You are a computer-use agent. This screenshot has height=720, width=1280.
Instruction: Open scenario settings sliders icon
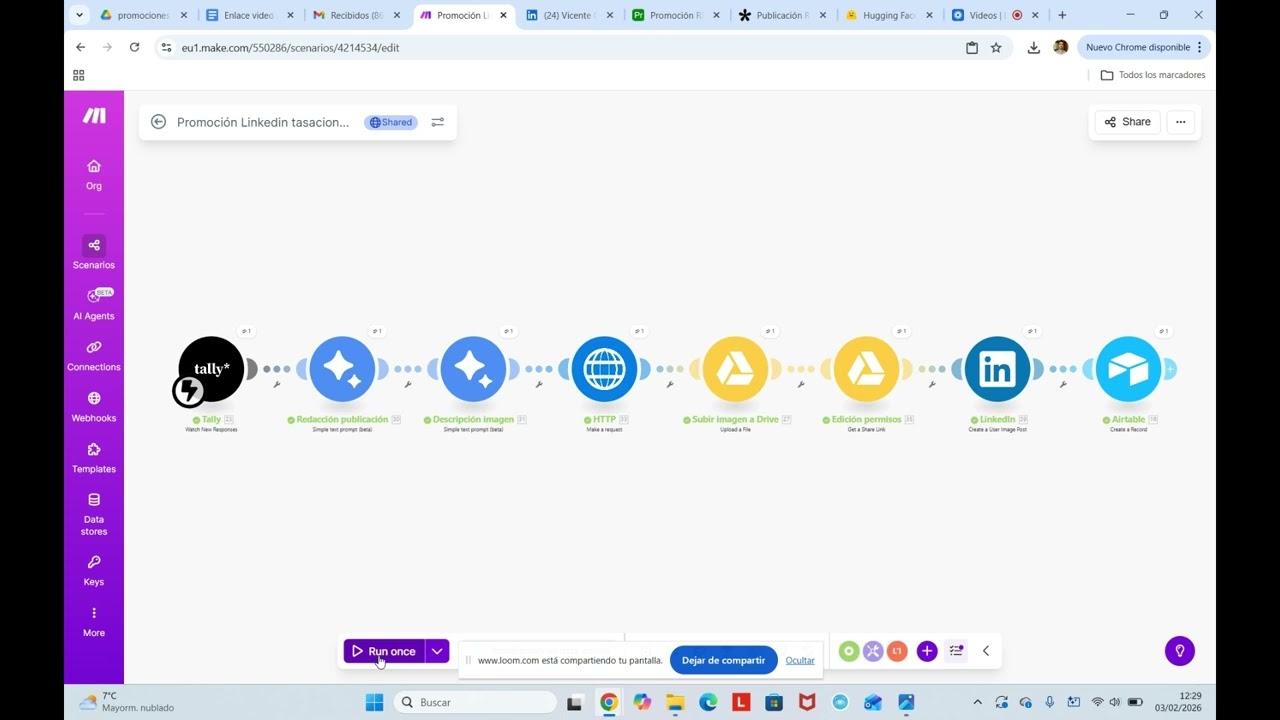coord(437,122)
